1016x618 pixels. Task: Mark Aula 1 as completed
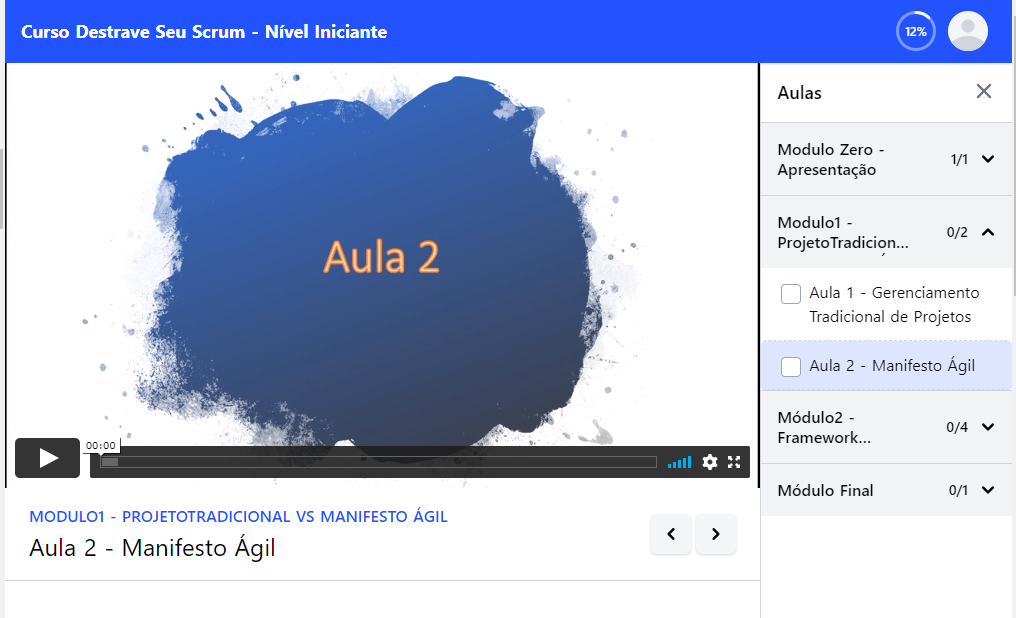coord(791,294)
